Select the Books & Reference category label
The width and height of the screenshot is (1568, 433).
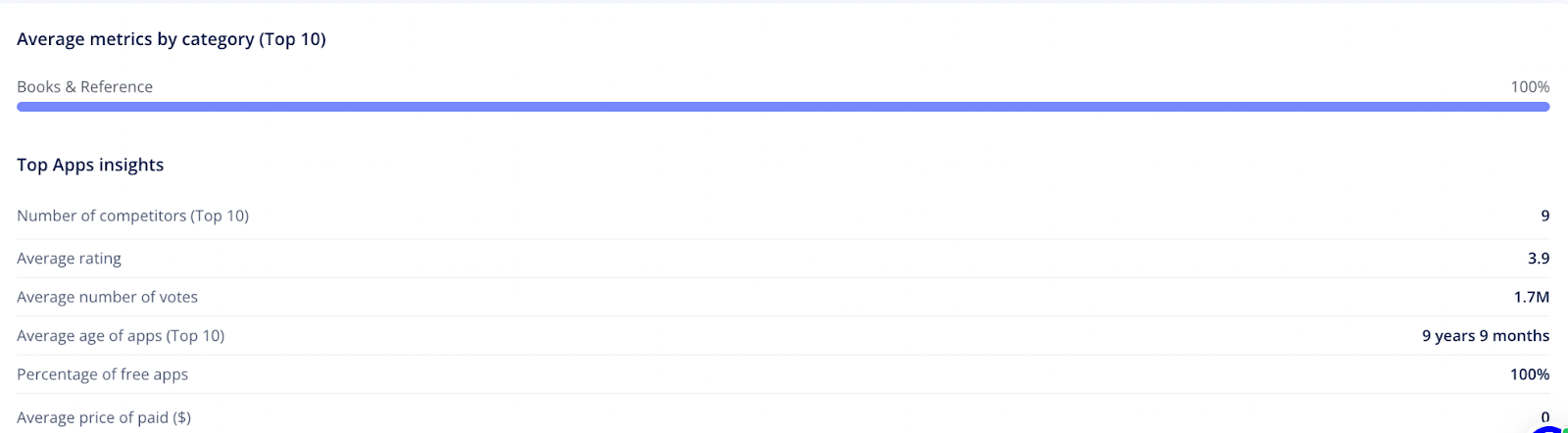(84, 87)
